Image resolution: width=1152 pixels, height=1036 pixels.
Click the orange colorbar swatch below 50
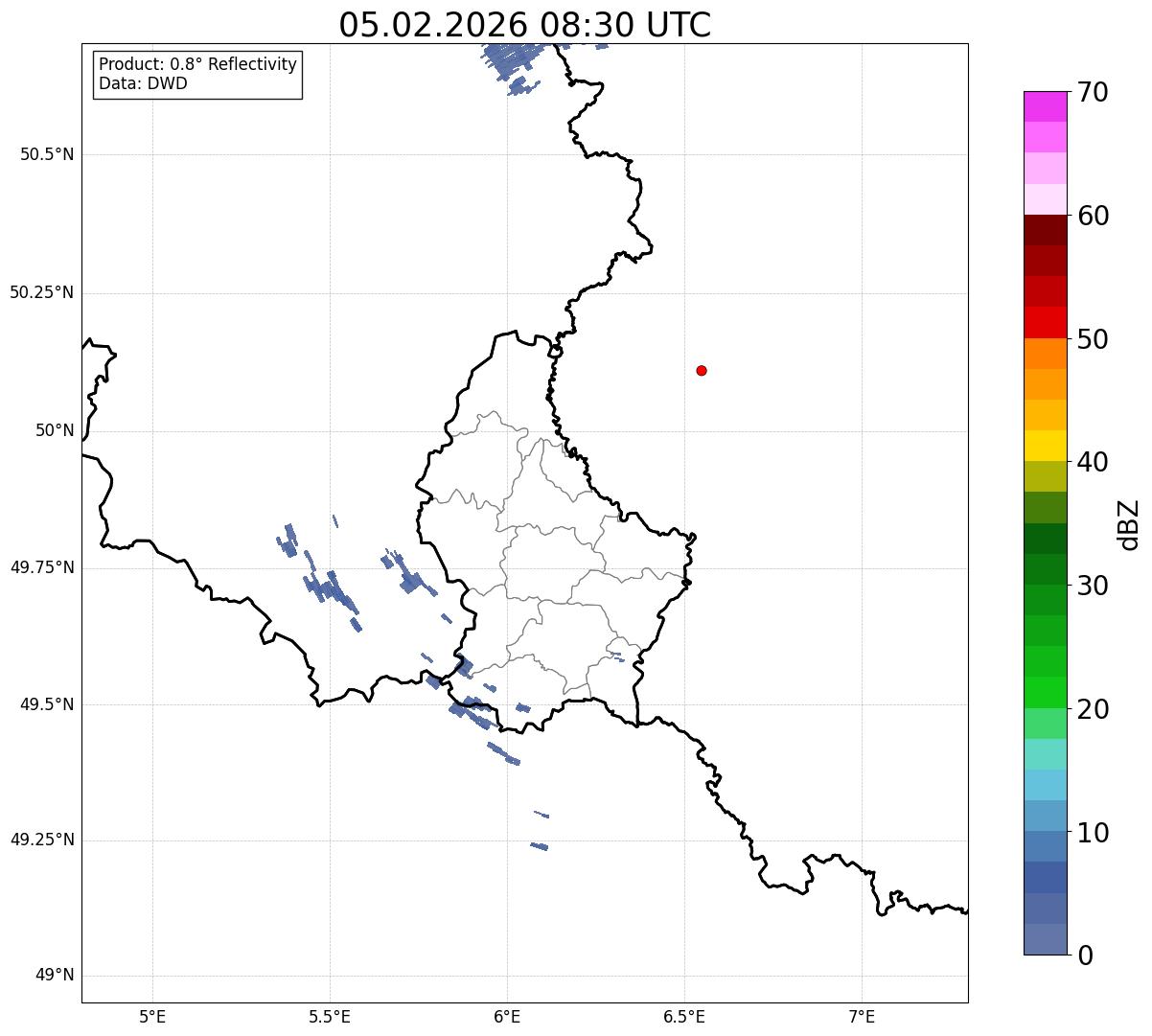point(1045,354)
